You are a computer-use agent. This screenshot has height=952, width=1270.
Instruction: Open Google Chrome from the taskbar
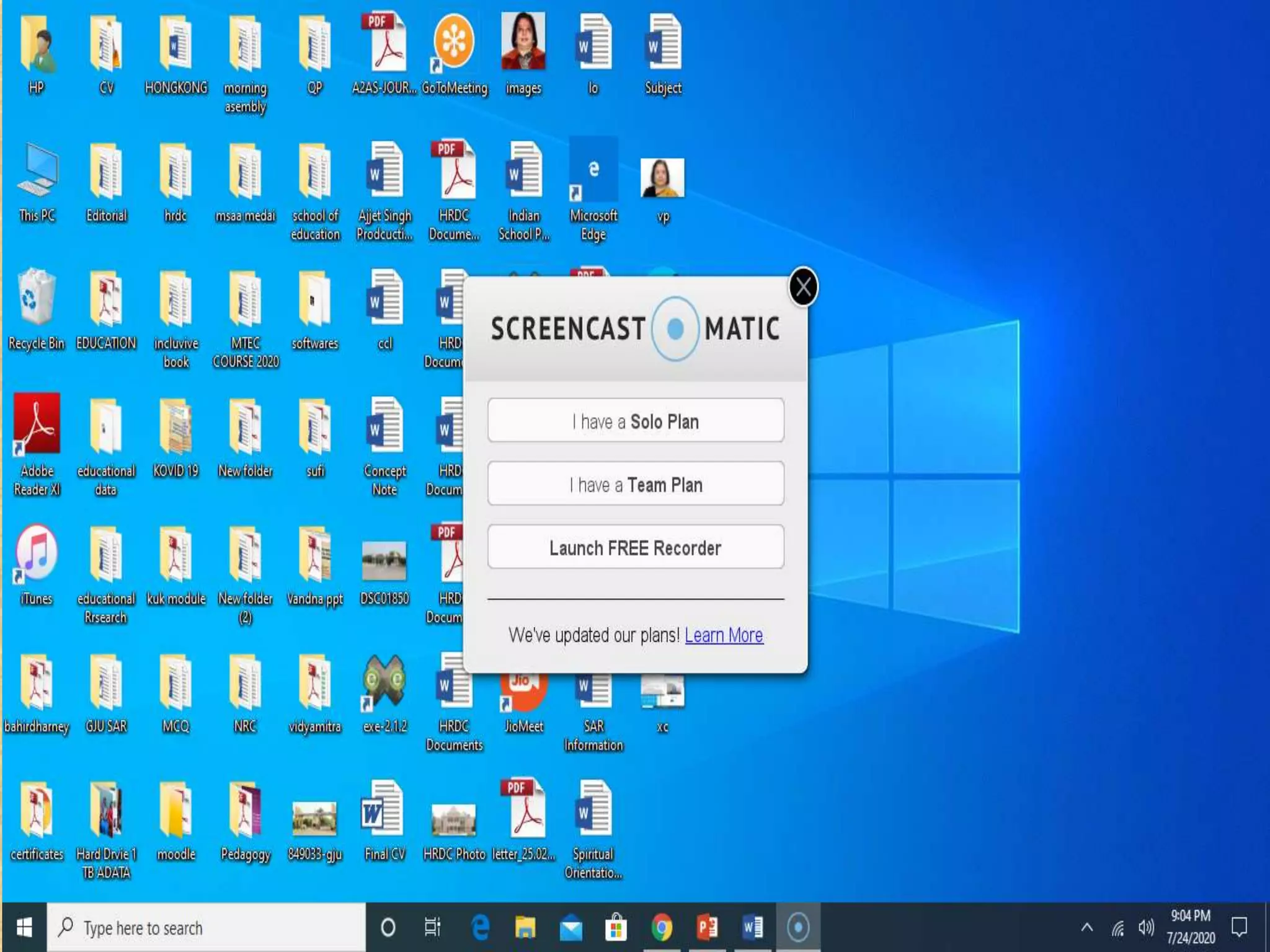coord(662,927)
